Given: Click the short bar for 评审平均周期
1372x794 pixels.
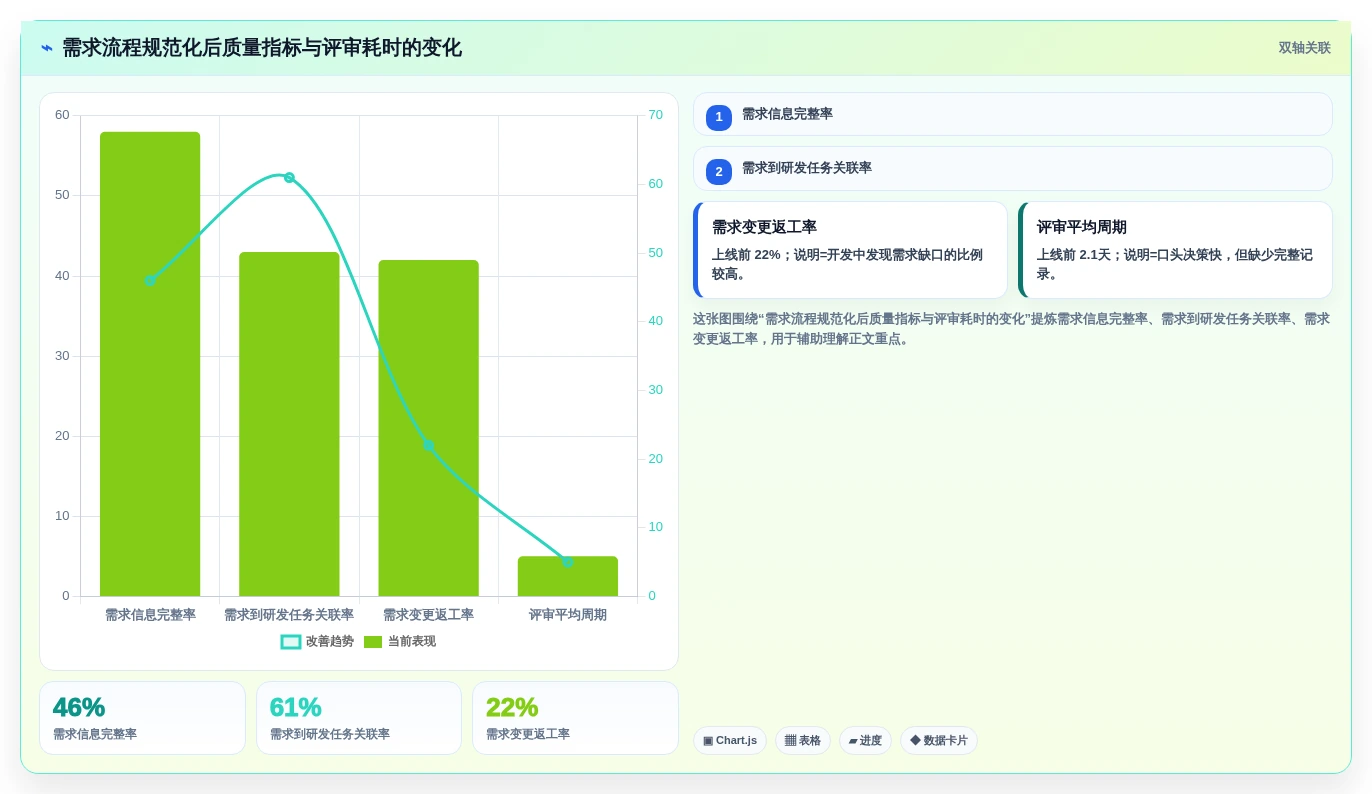Looking at the screenshot, I should coord(567,576).
